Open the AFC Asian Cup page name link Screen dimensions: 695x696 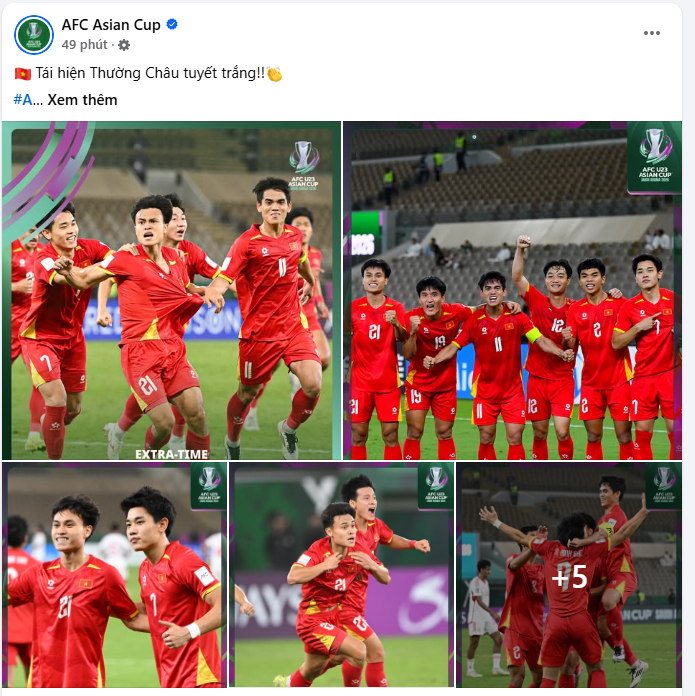click(111, 25)
